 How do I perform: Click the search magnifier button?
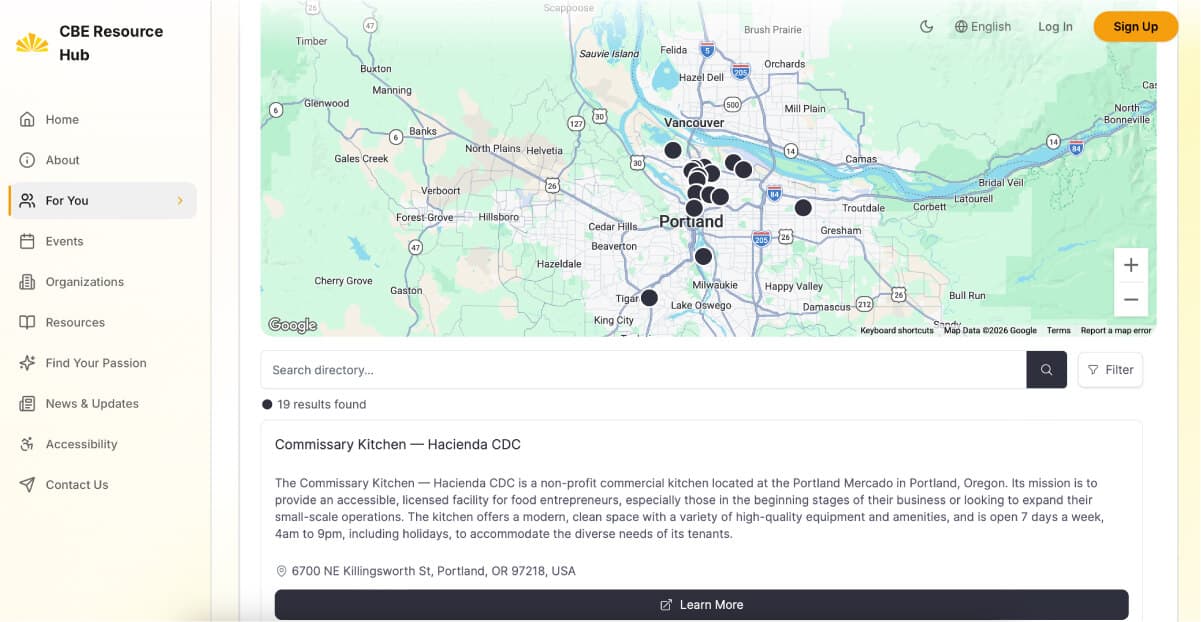click(x=1046, y=370)
